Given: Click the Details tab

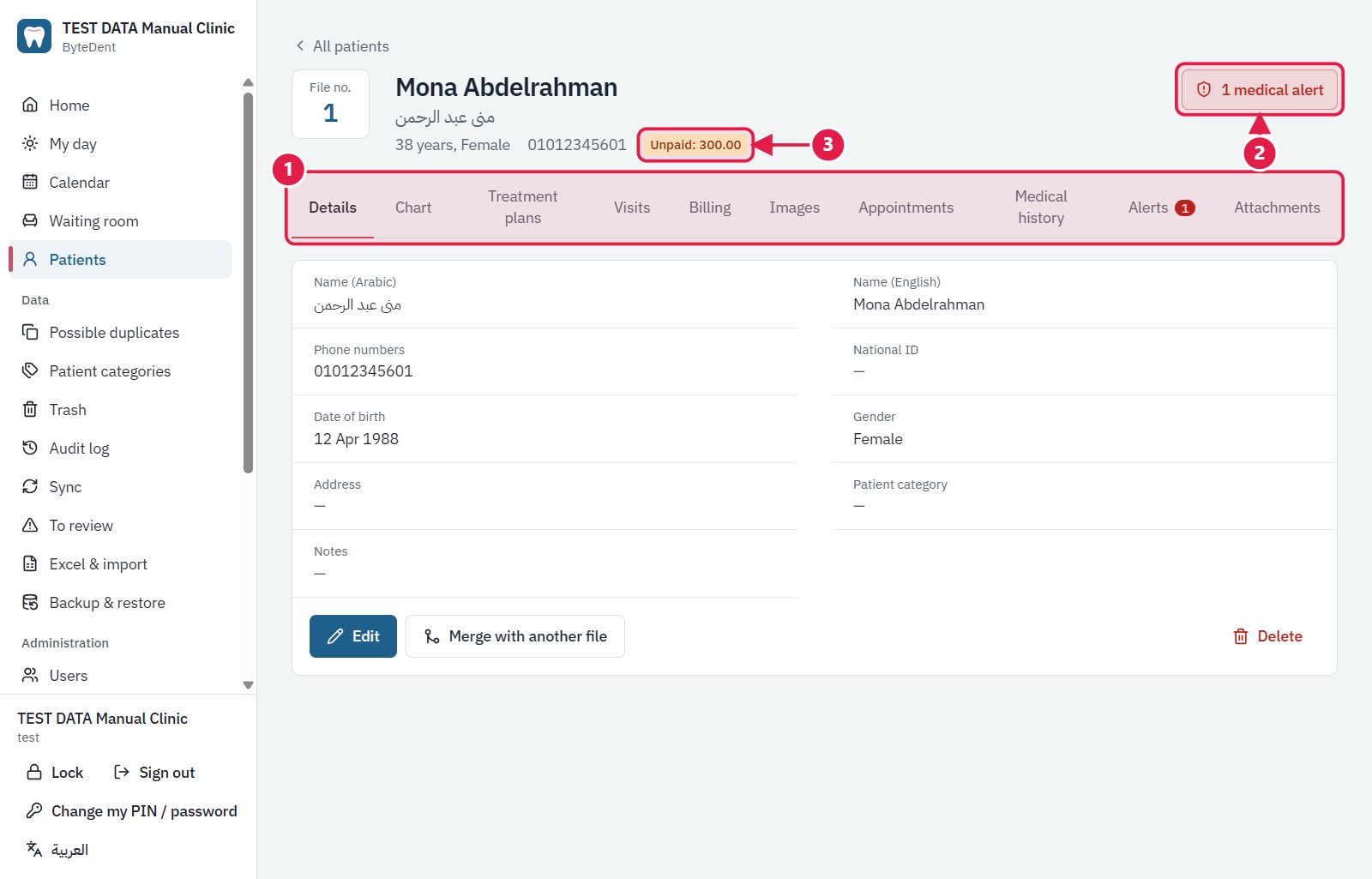Looking at the screenshot, I should 333,208.
